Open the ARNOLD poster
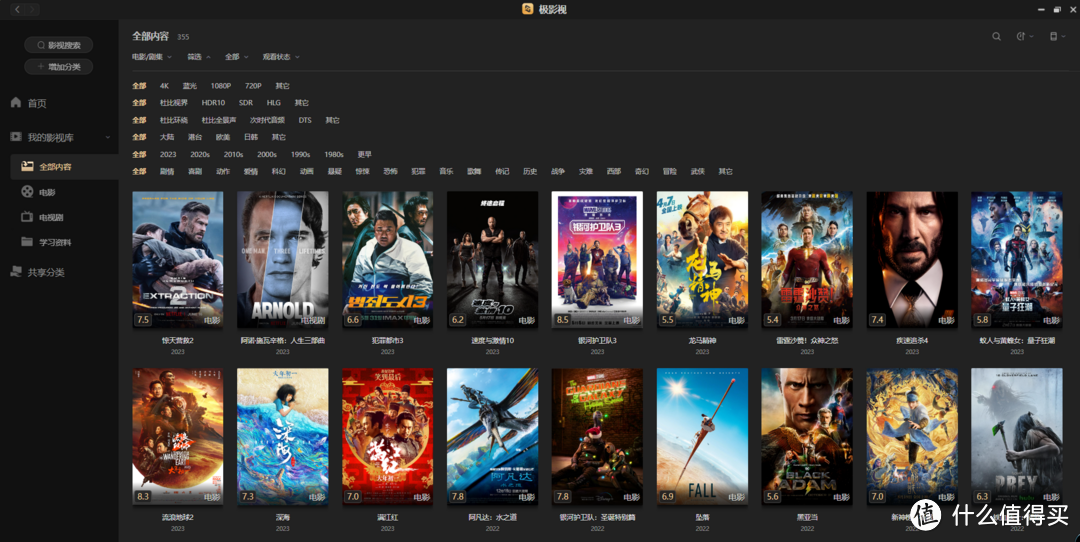This screenshot has height=542, width=1080. [282, 260]
